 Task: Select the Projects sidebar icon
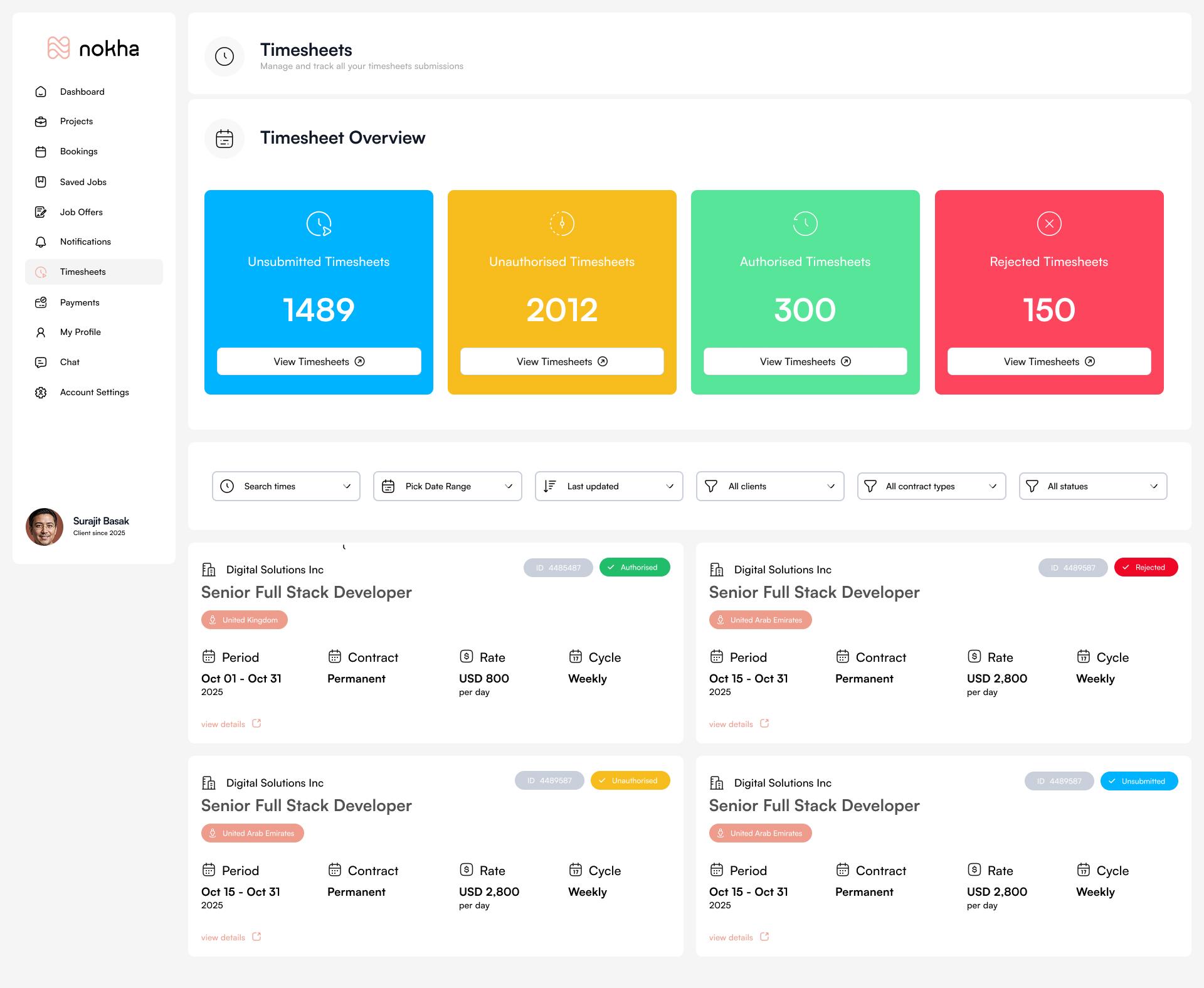pos(41,121)
